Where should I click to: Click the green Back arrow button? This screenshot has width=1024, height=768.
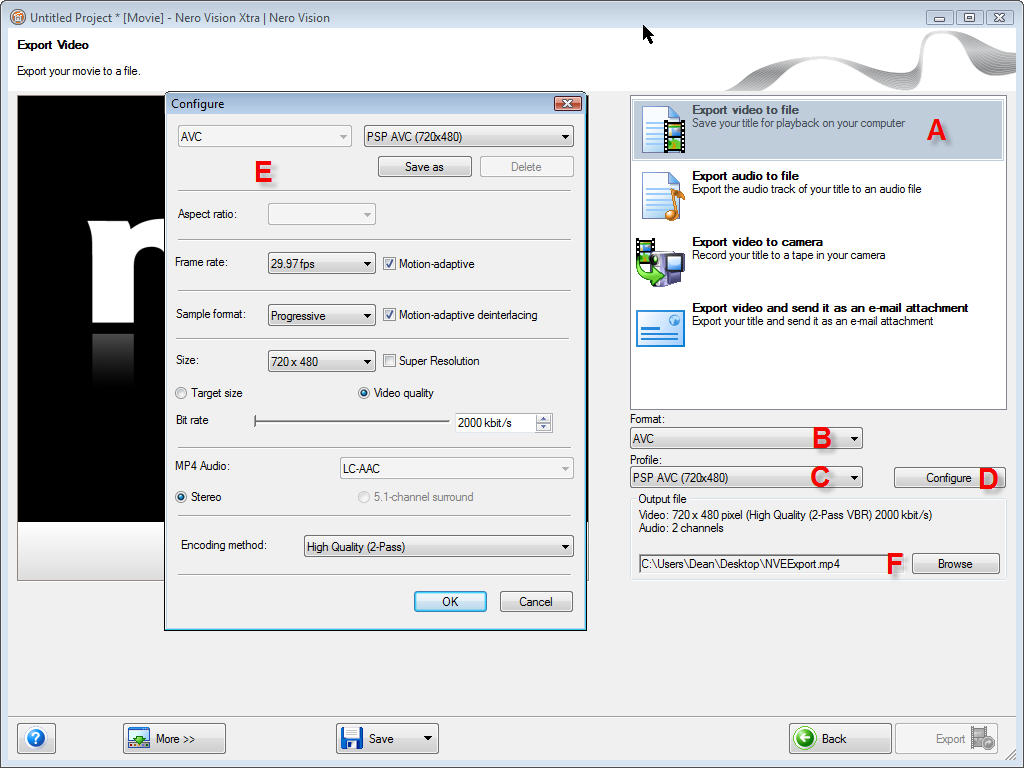[x=840, y=739]
